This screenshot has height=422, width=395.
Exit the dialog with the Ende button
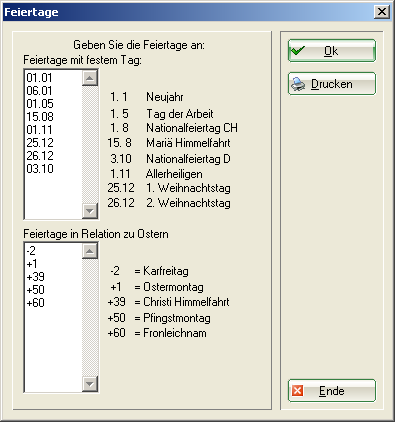(x=332, y=391)
